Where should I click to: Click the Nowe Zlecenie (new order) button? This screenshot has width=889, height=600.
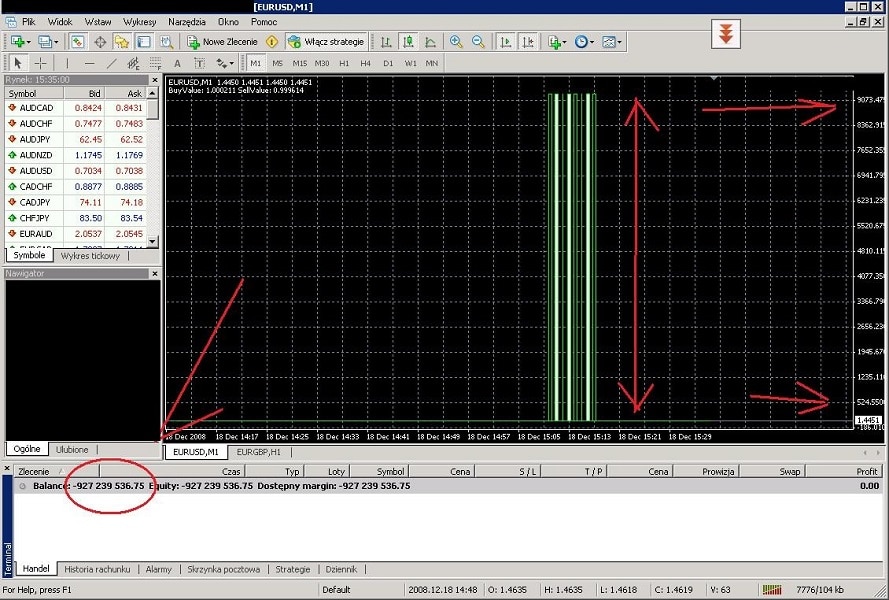pyautogui.click(x=223, y=42)
